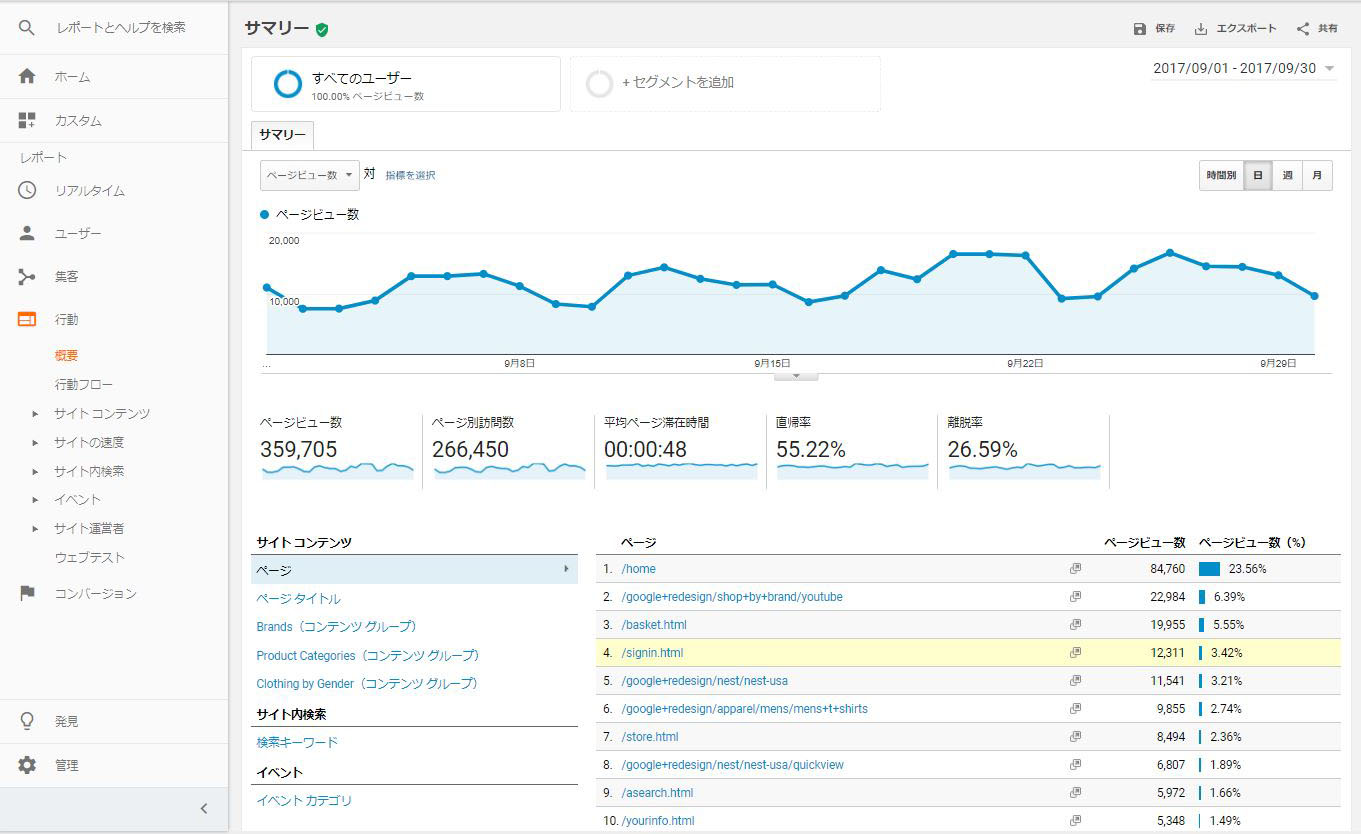
Task: Open /store.html external link icon
Action: 1075,737
